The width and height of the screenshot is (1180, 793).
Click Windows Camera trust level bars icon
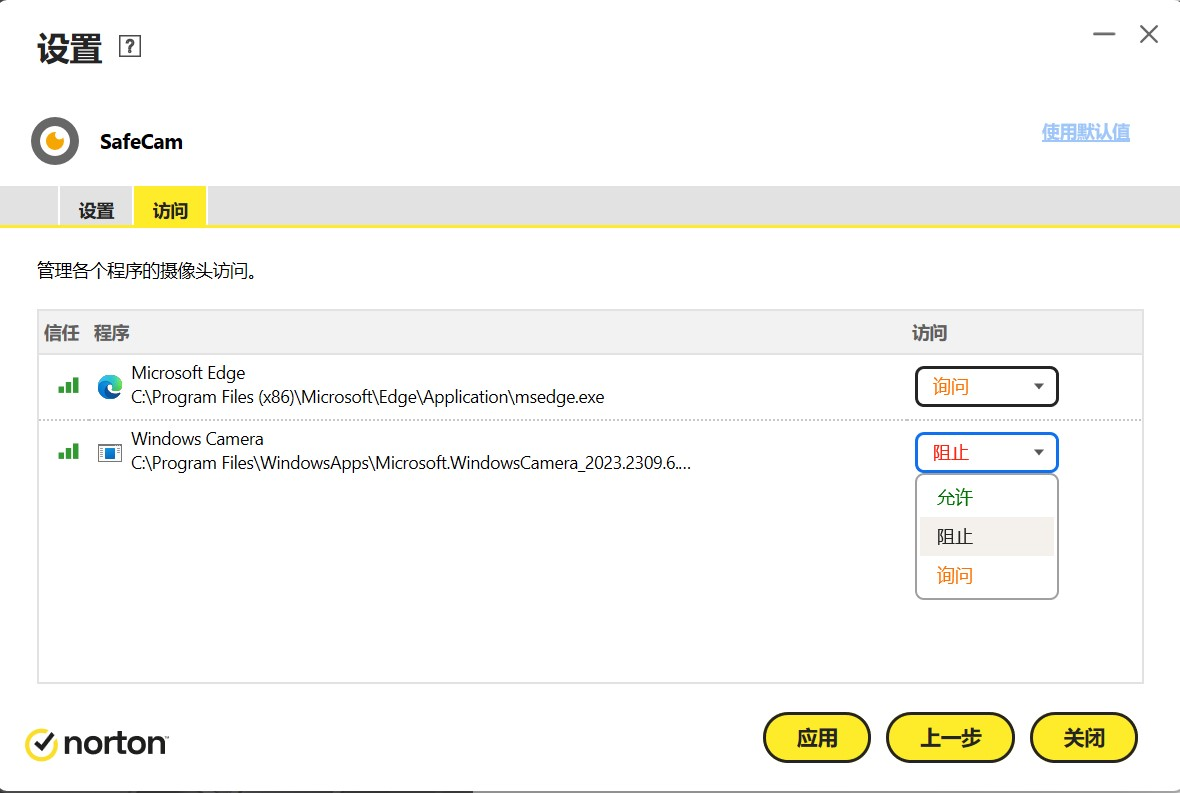click(68, 452)
